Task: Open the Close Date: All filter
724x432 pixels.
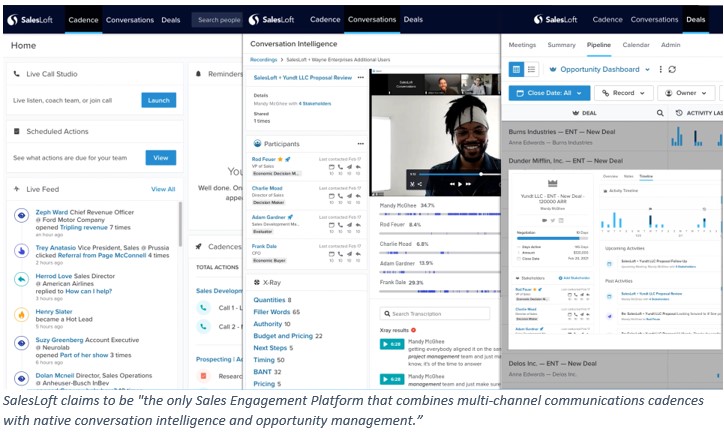Action: tap(549, 93)
